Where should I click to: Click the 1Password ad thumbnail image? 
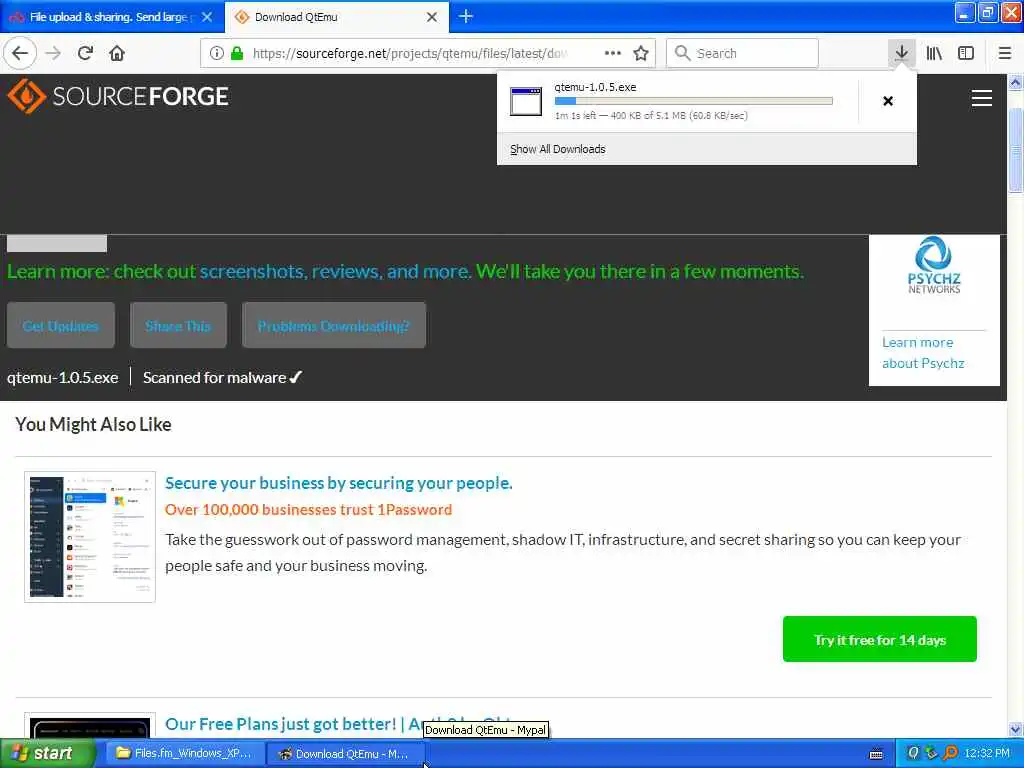coord(90,536)
